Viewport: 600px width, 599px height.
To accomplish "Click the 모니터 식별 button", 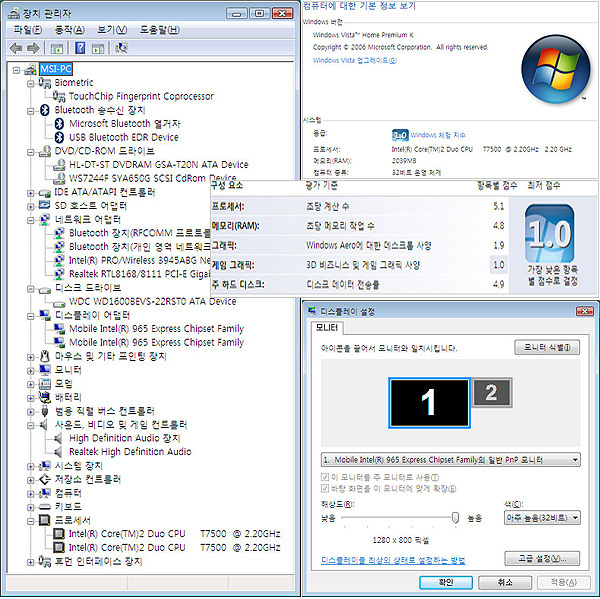I will click(547, 347).
